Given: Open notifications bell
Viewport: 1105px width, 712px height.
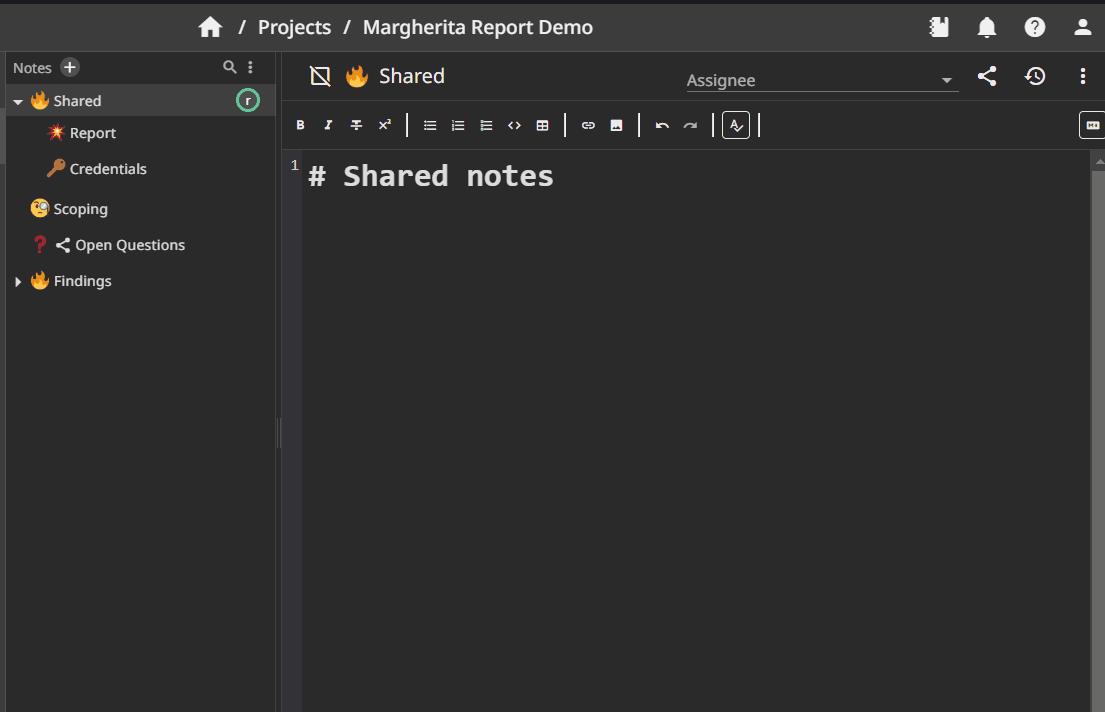Looking at the screenshot, I should [987, 27].
